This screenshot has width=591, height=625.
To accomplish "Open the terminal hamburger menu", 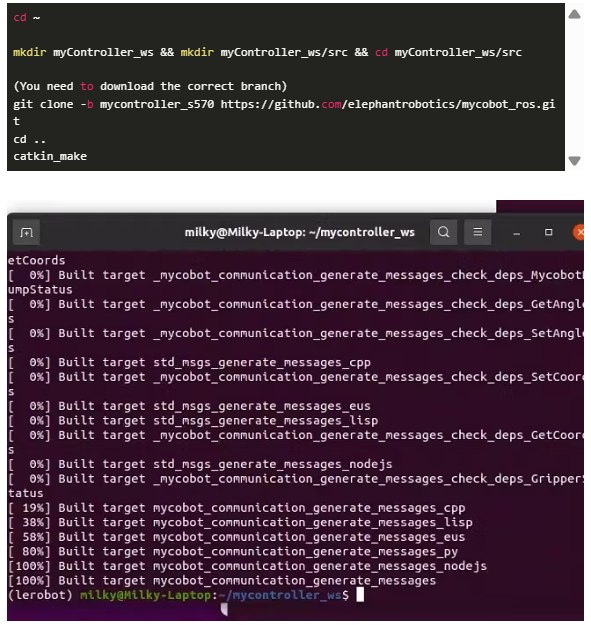I will click(477, 232).
